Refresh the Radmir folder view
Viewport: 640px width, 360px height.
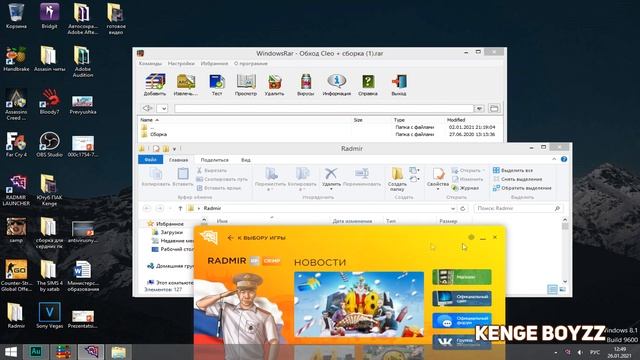point(462,209)
